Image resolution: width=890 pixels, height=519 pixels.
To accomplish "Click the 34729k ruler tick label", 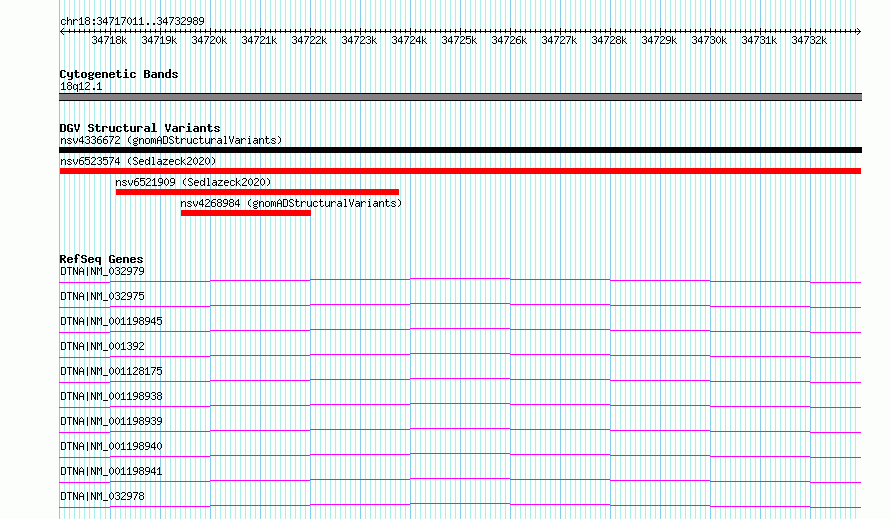I will tap(658, 40).
